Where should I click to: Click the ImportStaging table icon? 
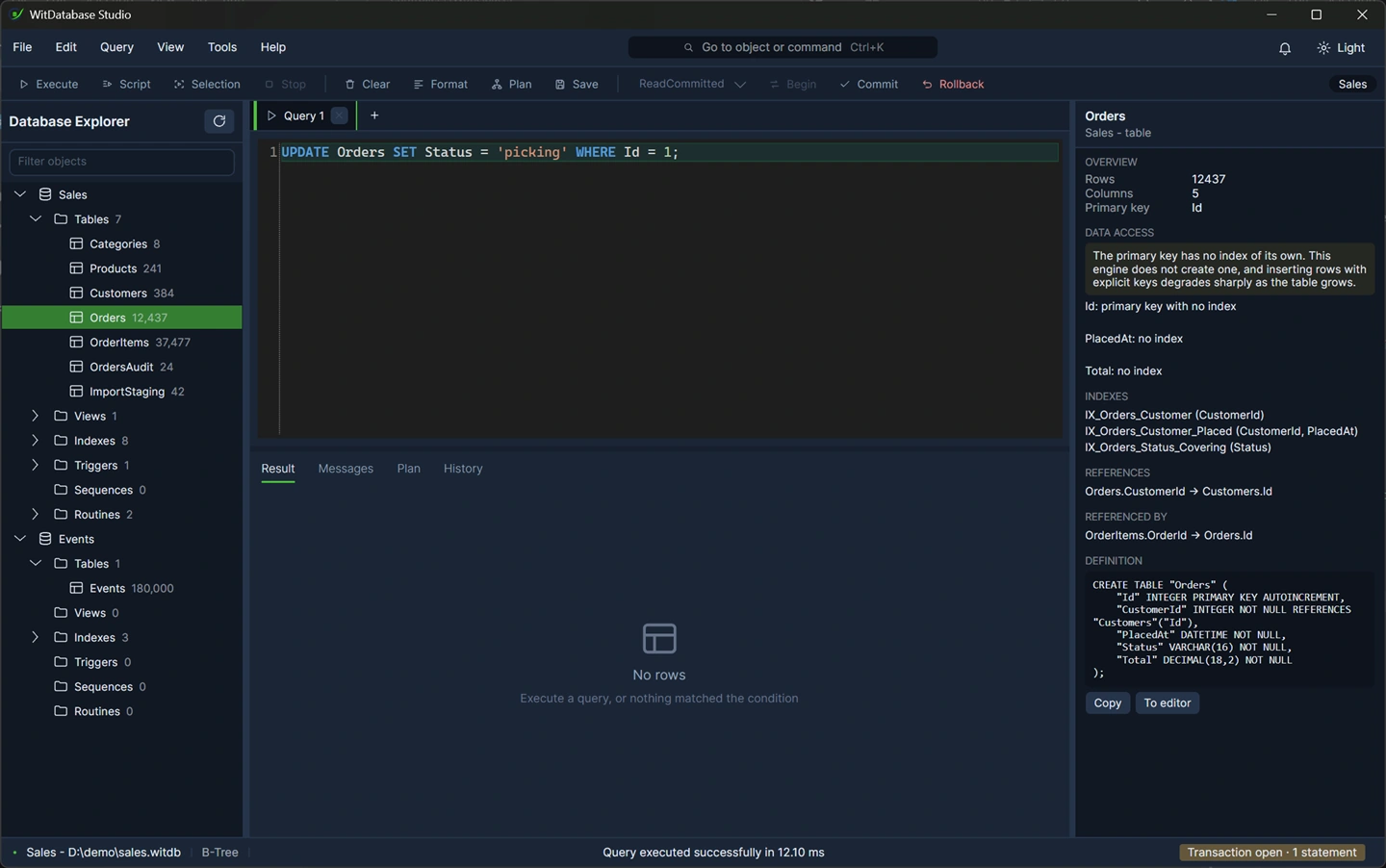(x=76, y=392)
